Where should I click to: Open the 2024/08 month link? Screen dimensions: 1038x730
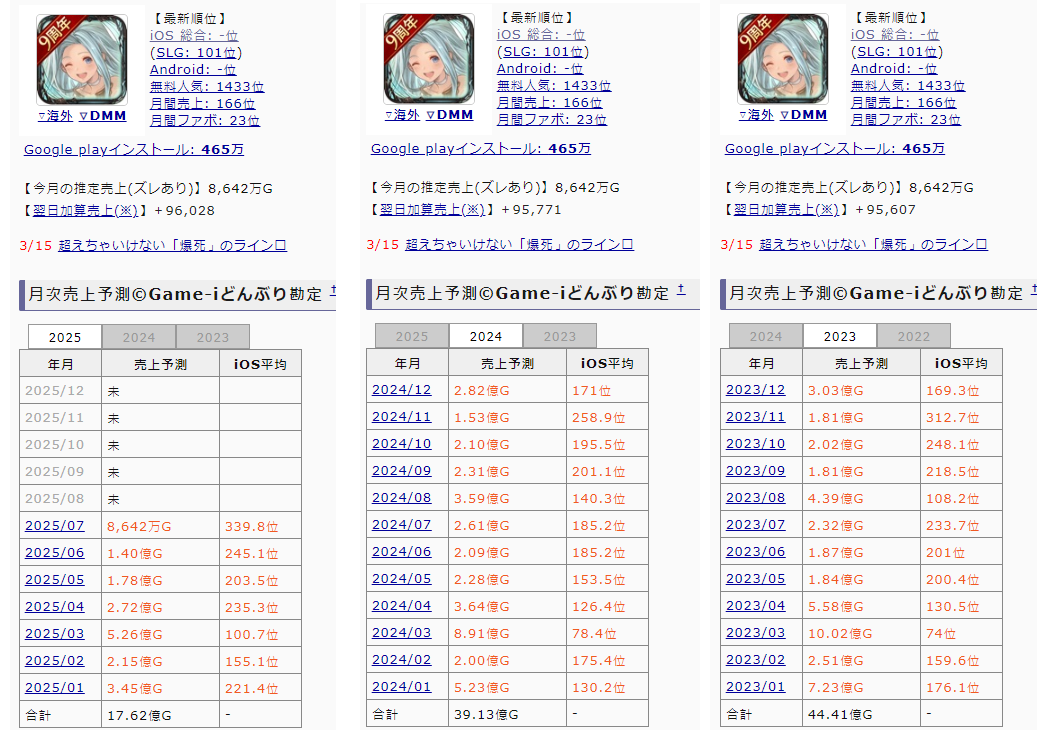pyautogui.click(x=401, y=498)
